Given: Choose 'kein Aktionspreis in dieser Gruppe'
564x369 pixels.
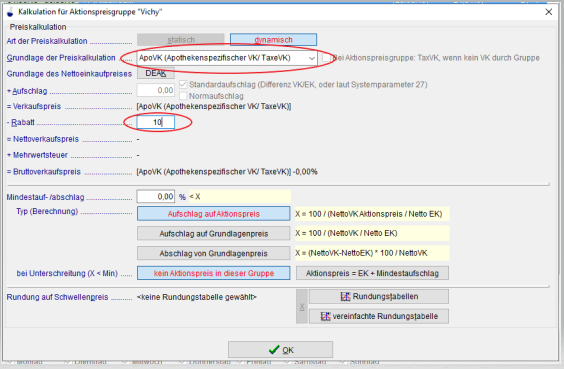Looking at the screenshot, I should [x=213, y=273].
